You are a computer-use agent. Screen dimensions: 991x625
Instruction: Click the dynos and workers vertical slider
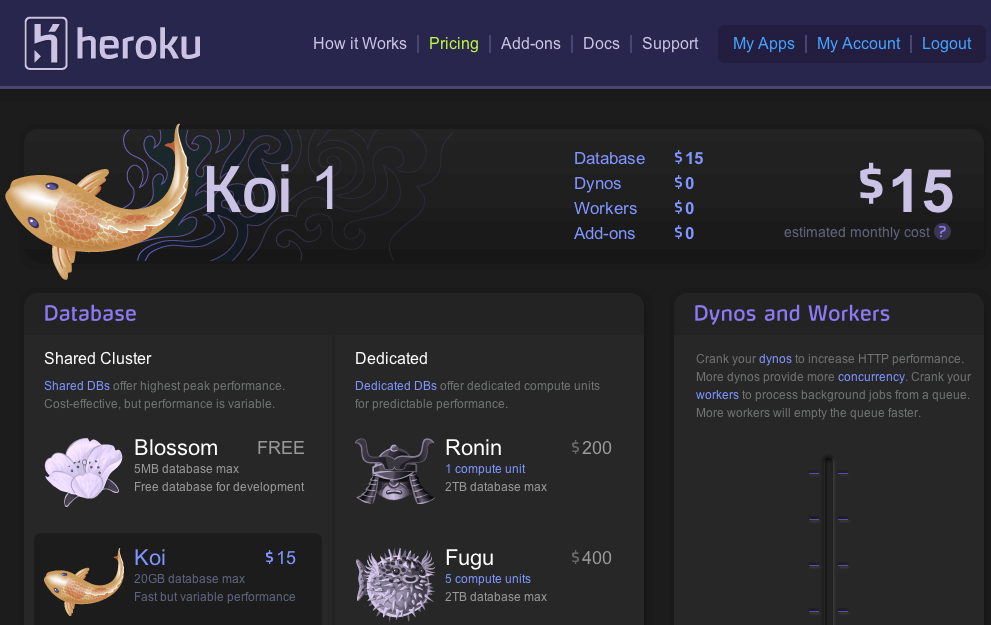tap(829, 540)
